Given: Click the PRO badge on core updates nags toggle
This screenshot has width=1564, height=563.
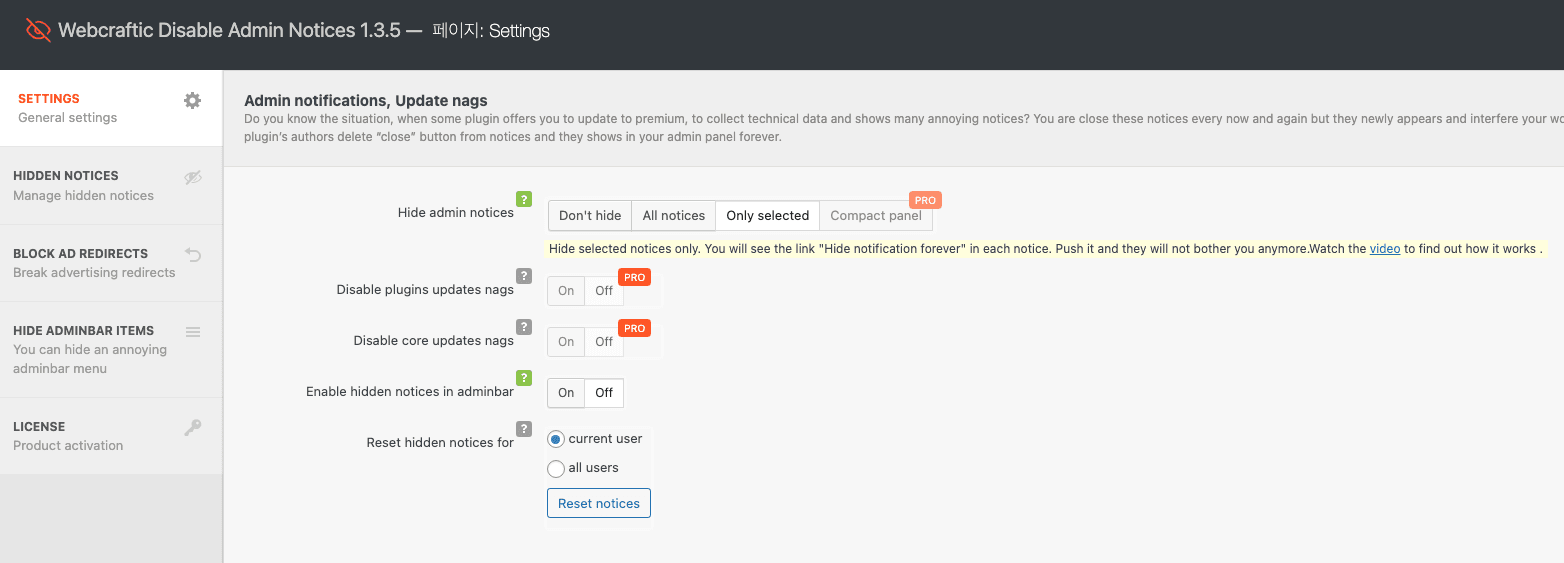Looking at the screenshot, I should [634, 328].
